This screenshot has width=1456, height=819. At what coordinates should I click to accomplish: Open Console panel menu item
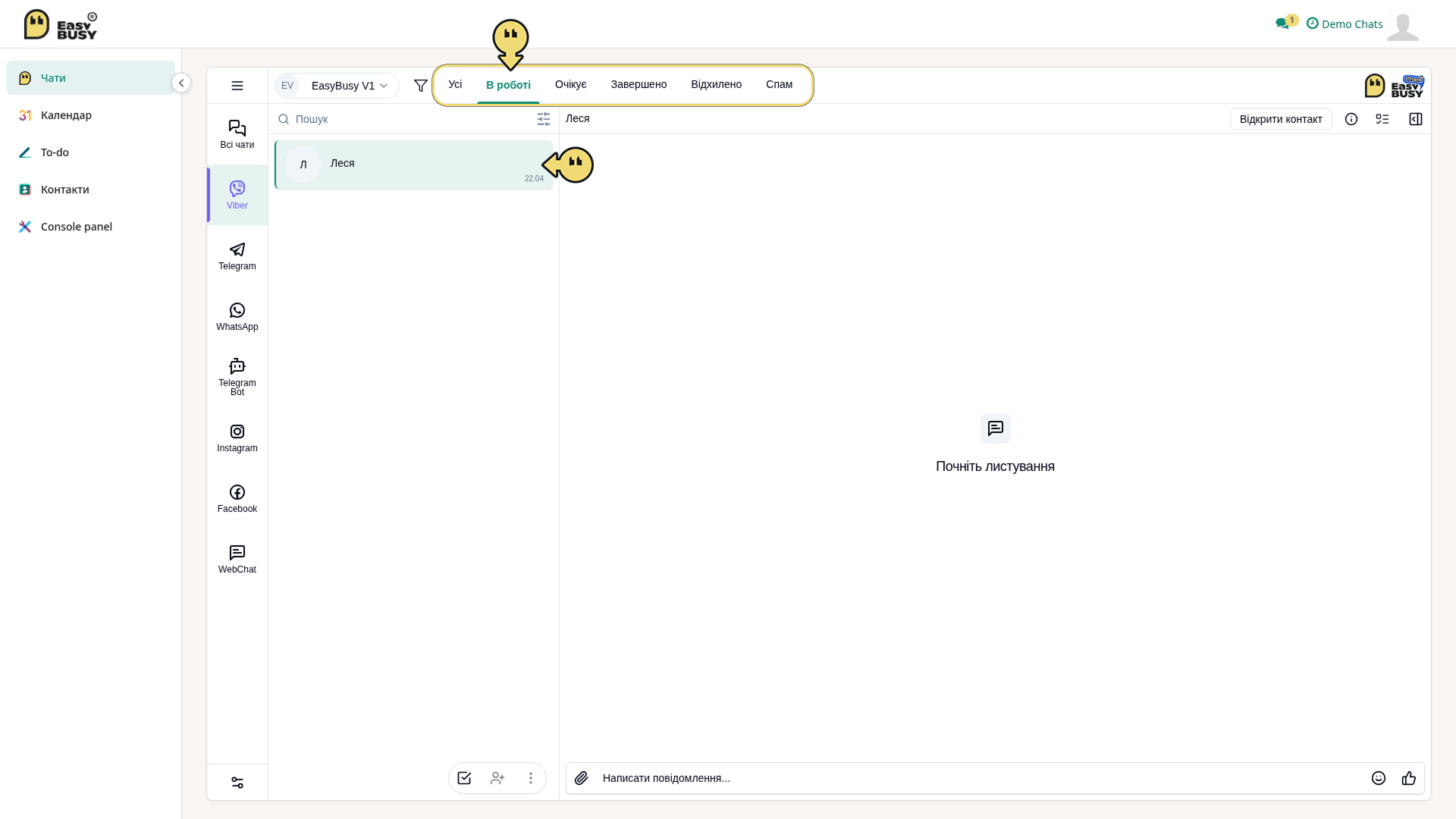90,227
